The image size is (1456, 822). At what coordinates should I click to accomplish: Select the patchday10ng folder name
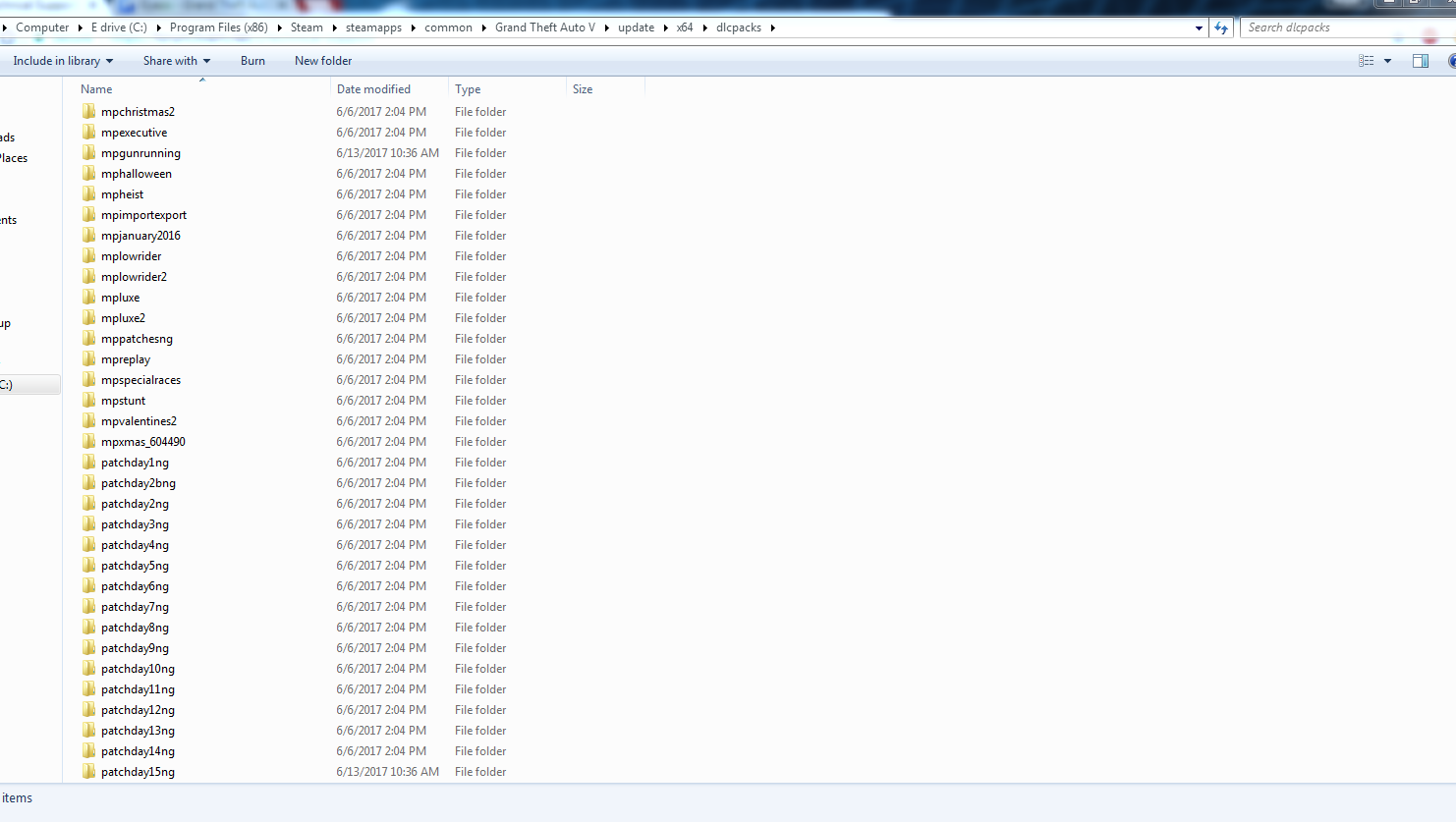click(138, 669)
